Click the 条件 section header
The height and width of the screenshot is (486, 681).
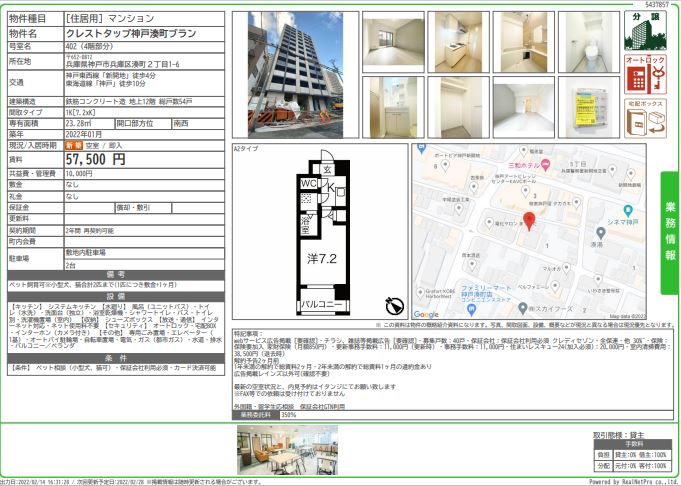(116, 358)
